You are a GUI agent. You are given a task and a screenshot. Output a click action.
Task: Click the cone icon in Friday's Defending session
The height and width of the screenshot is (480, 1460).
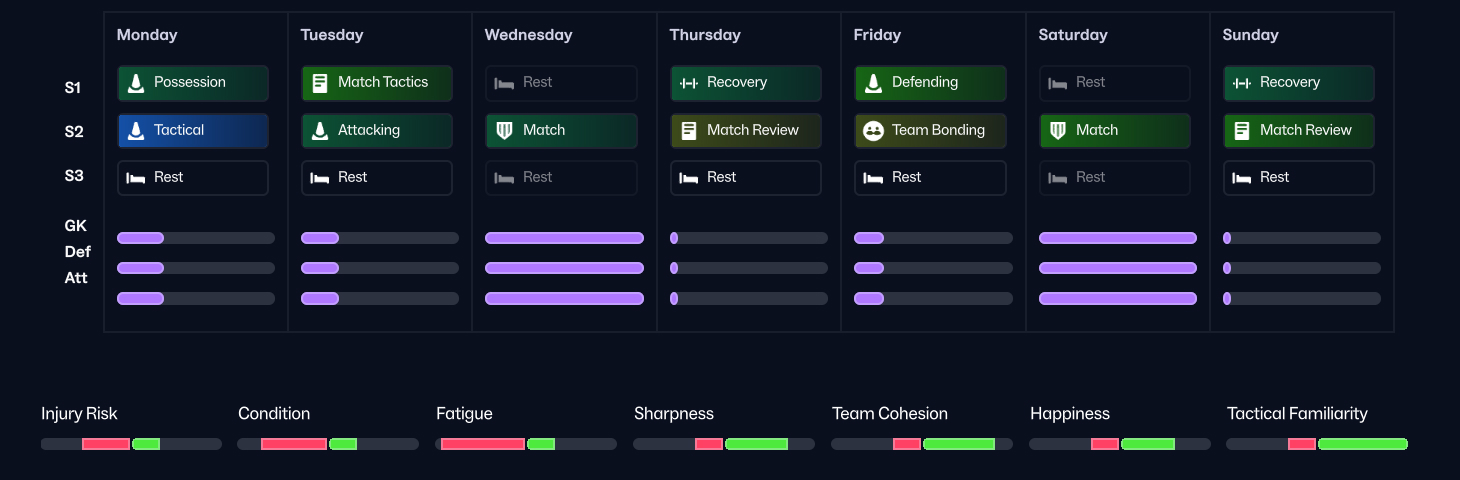point(873,83)
